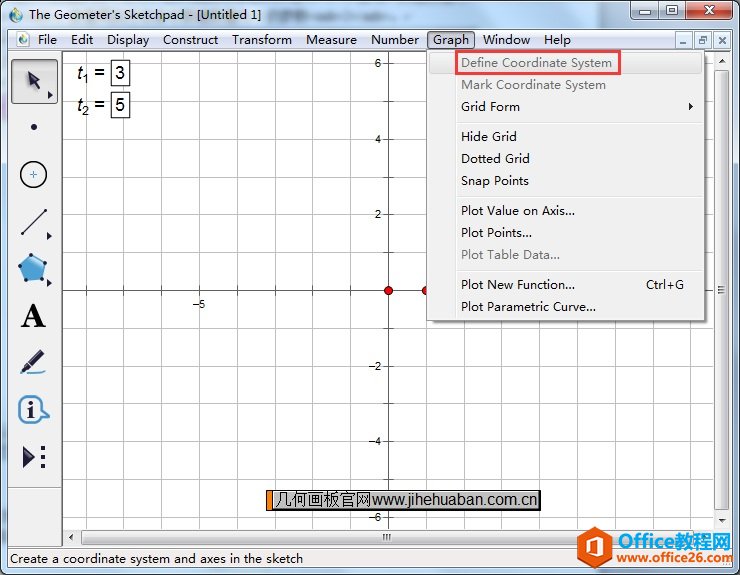Open the Custom Tools icon
Viewport: 740px width, 575px height.
34,457
